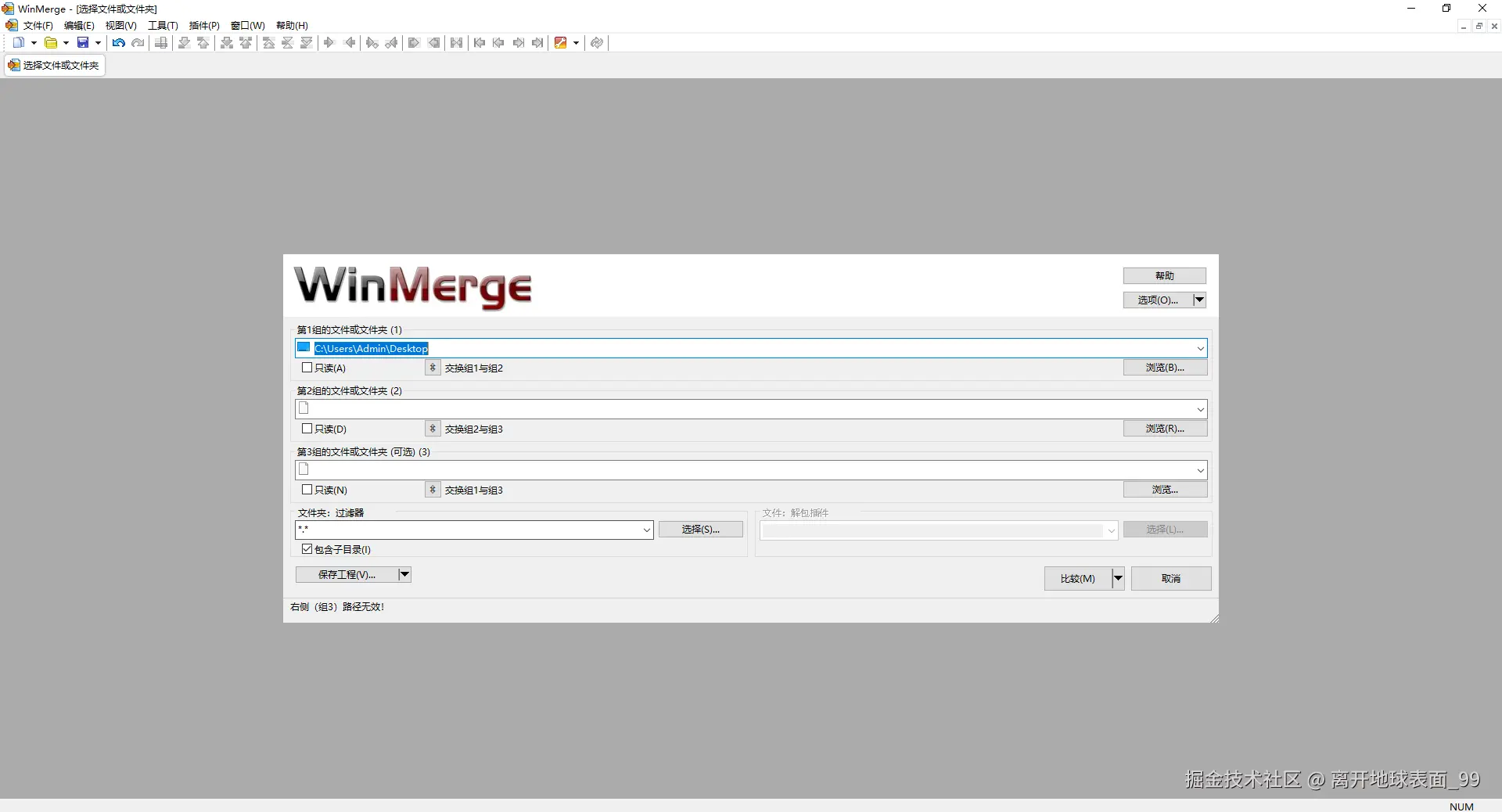This screenshot has width=1502, height=812.
Task: Click the Refresh toolbar icon
Action: tap(597, 43)
